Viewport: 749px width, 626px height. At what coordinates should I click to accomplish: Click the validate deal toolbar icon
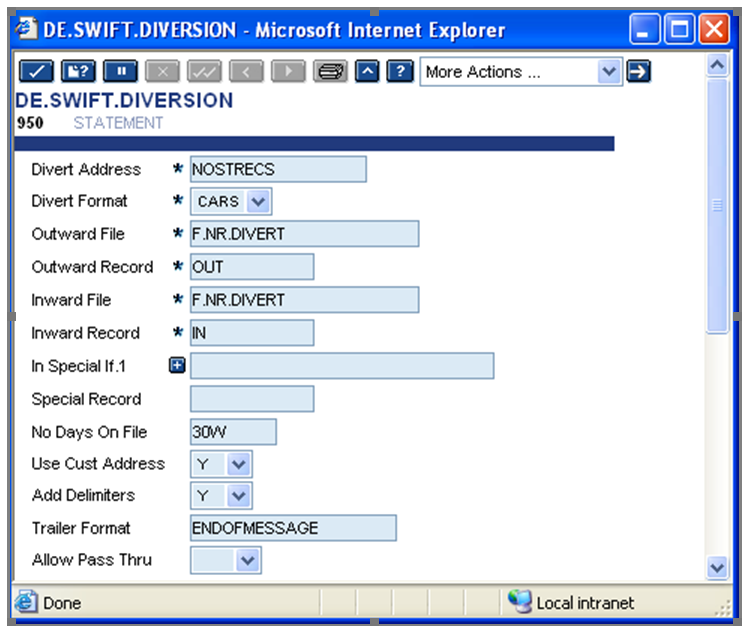click(77, 72)
